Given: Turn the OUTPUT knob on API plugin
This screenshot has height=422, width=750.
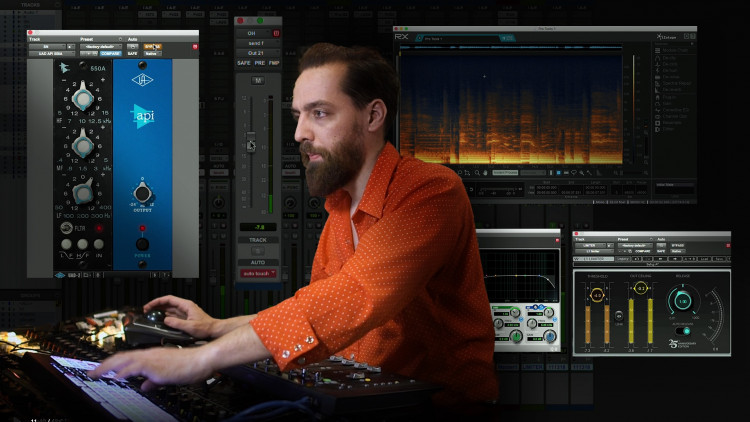Looking at the screenshot, I should point(142,193).
